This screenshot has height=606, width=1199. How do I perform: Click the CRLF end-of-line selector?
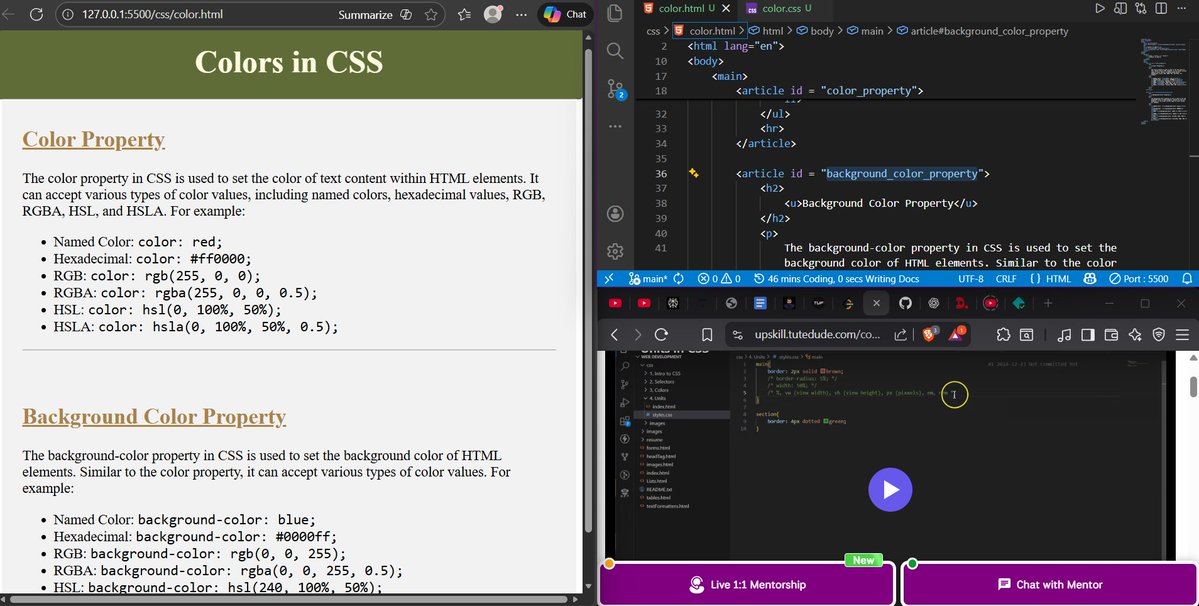tap(1006, 279)
